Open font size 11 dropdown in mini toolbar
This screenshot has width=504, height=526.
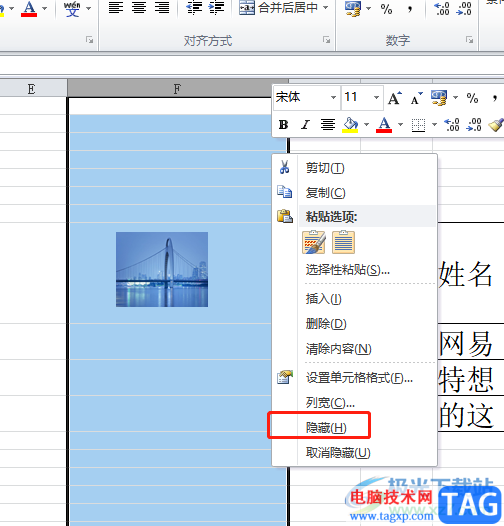point(376,98)
